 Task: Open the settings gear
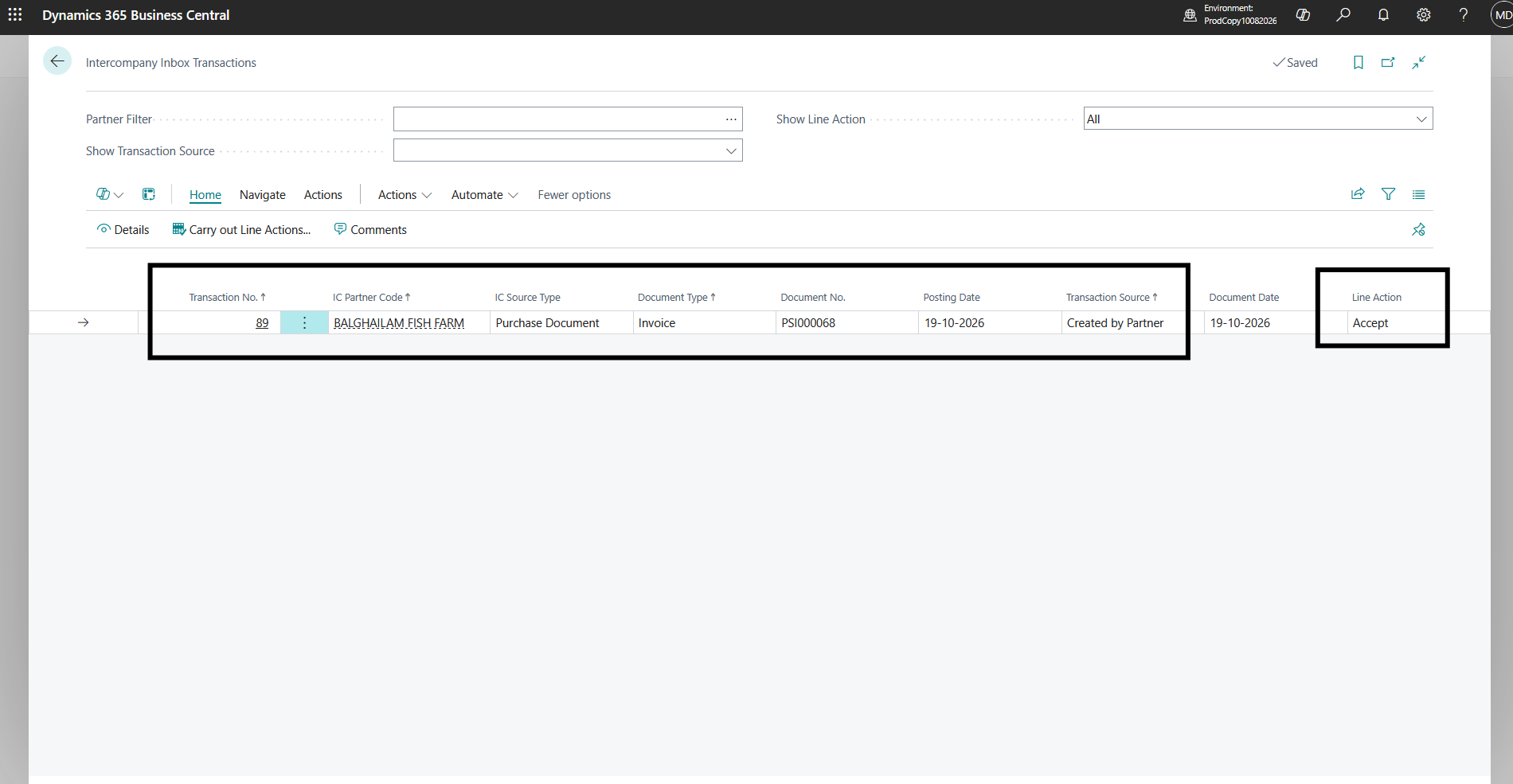click(x=1424, y=15)
